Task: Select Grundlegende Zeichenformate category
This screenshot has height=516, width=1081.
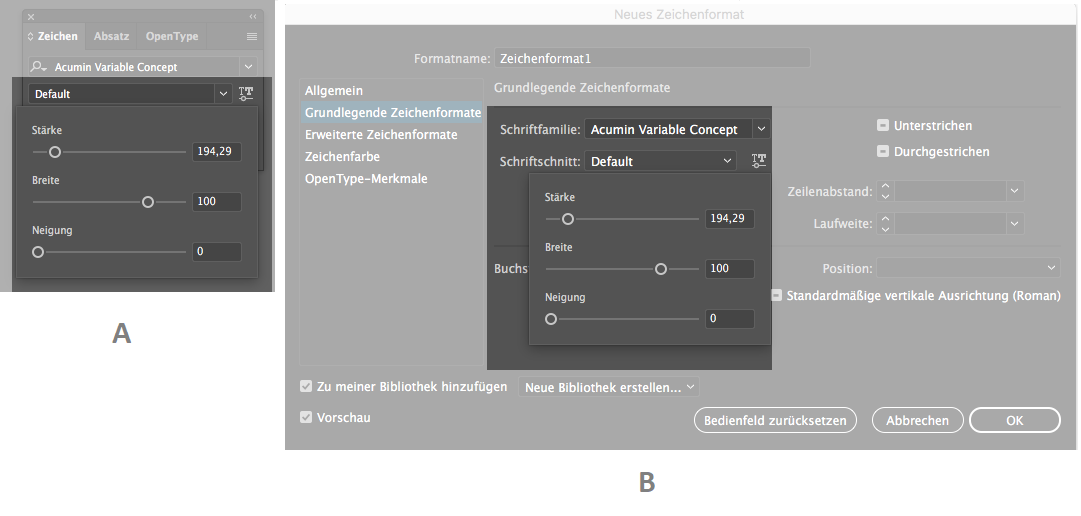Action: 392,112
